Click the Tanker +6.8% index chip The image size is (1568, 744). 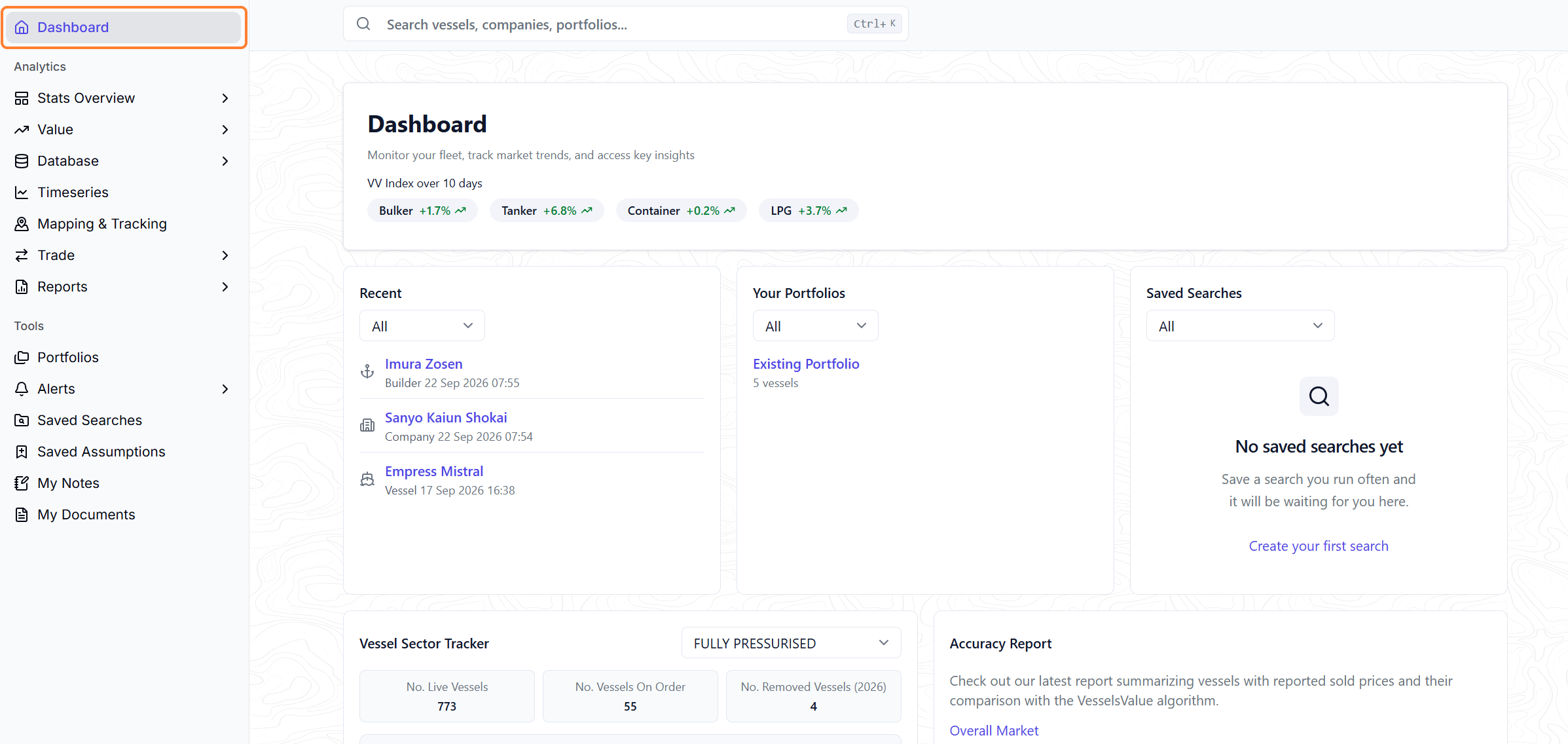[x=547, y=211]
